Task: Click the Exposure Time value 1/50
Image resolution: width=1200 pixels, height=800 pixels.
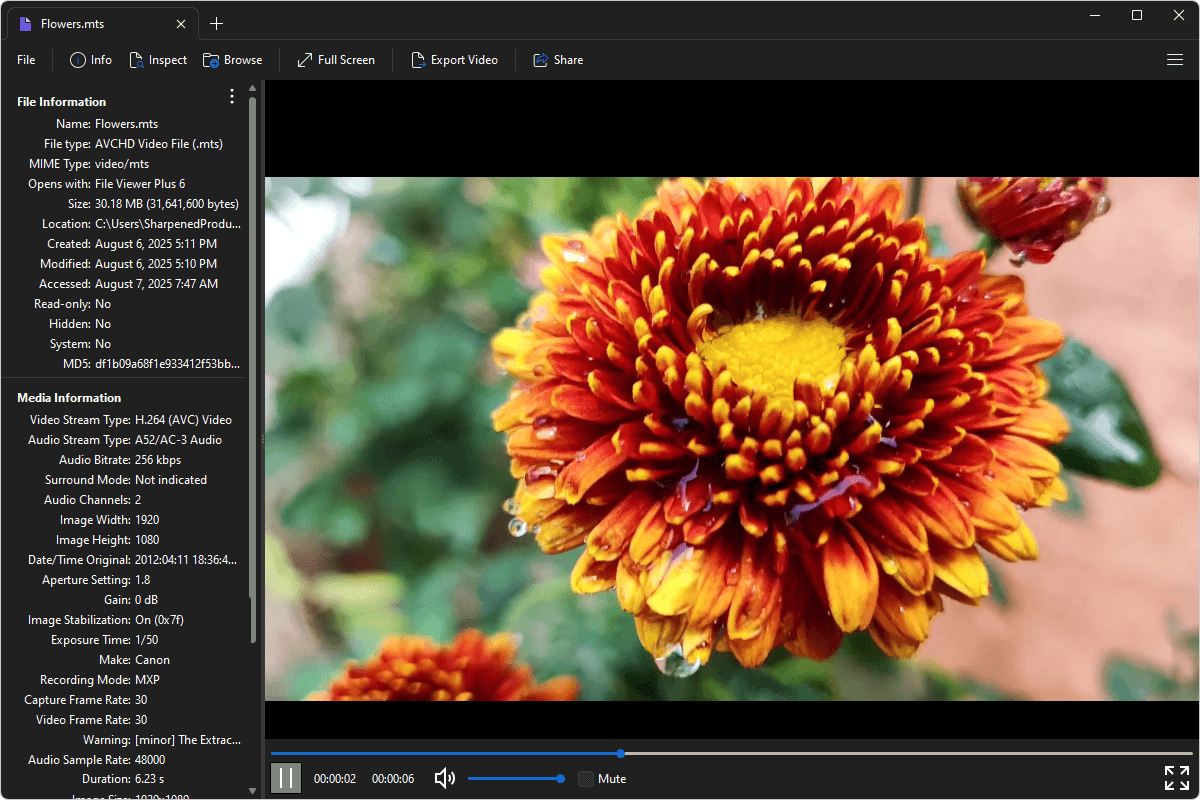Action: (147, 640)
